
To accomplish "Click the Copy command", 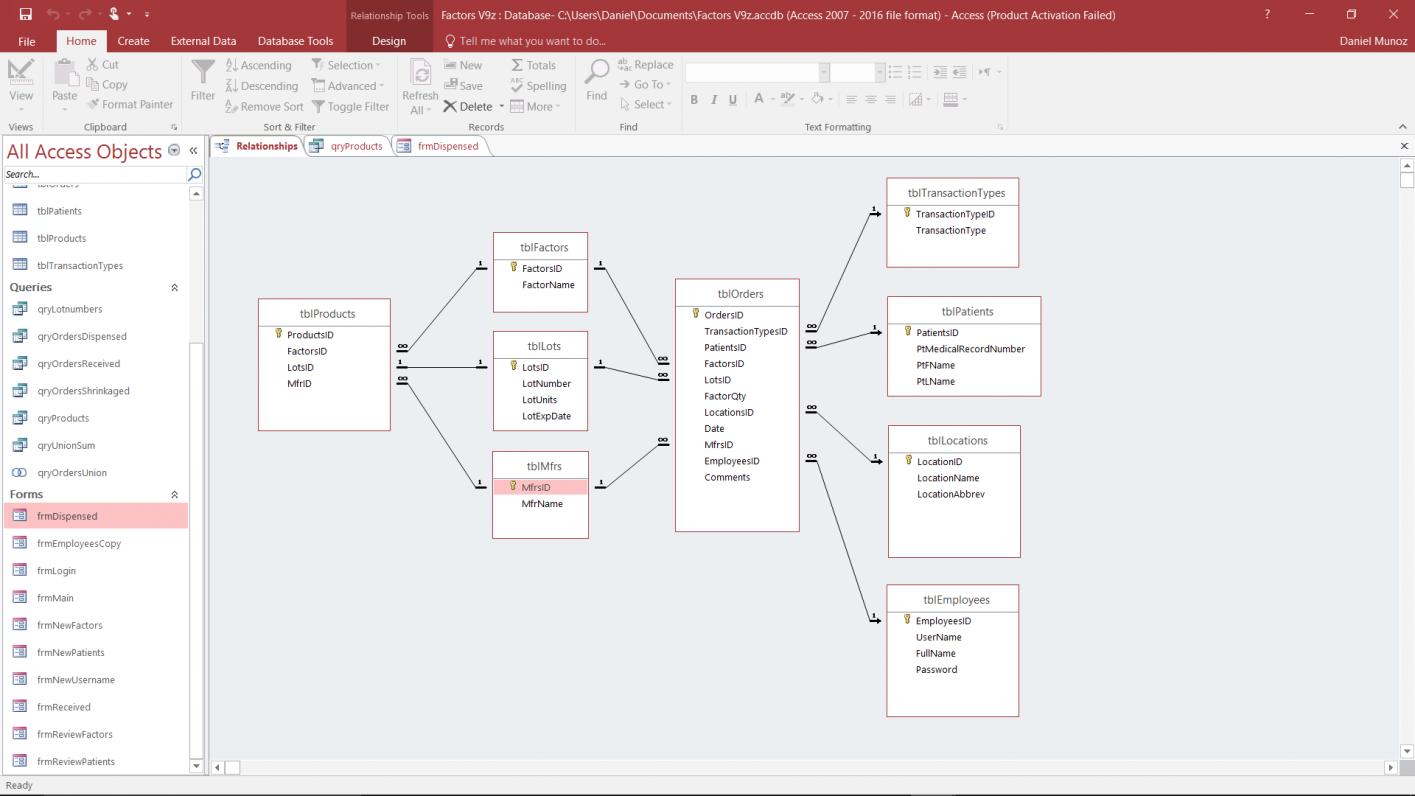I will coord(107,85).
